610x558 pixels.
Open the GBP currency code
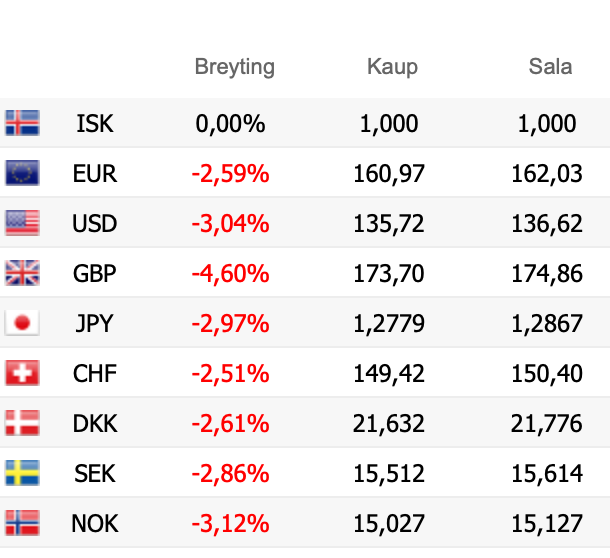pos(95,274)
